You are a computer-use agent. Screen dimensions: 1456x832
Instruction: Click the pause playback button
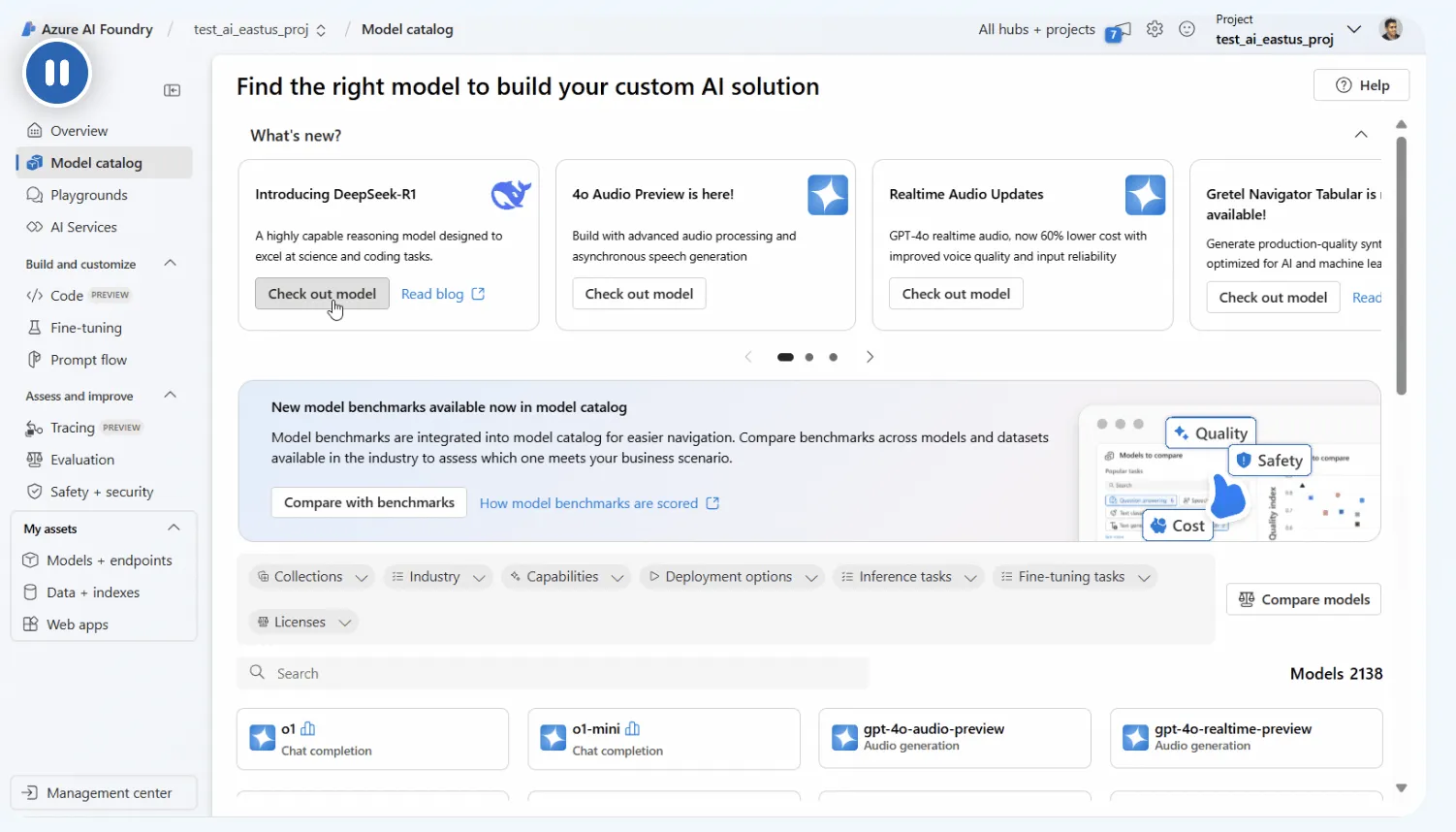pos(57,73)
